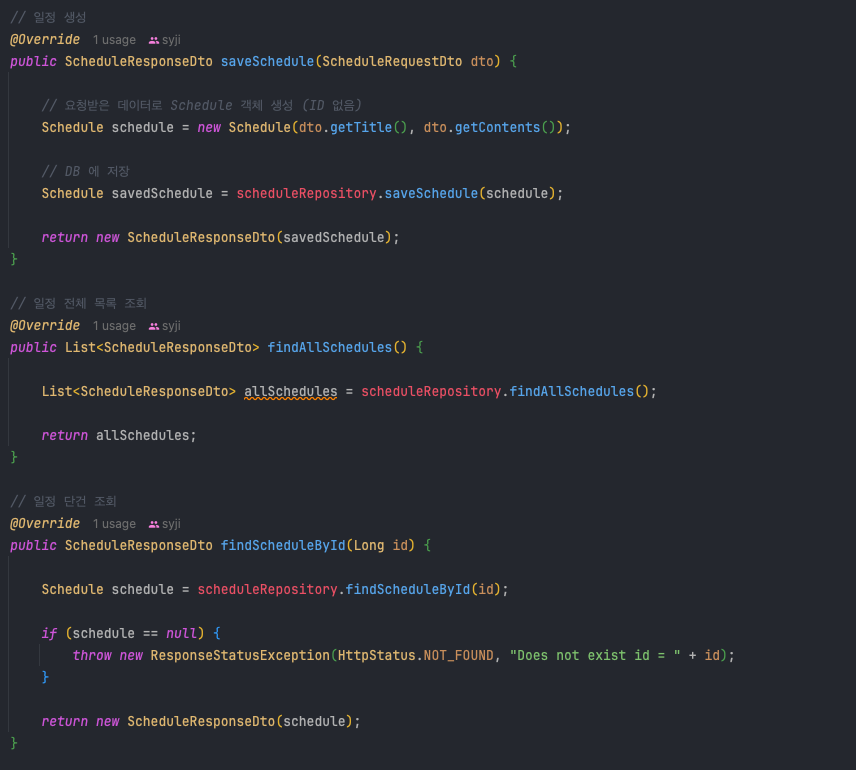This screenshot has height=770, width=856.
Task: Click NOT_FOUND constant
Action: click(x=459, y=655)
